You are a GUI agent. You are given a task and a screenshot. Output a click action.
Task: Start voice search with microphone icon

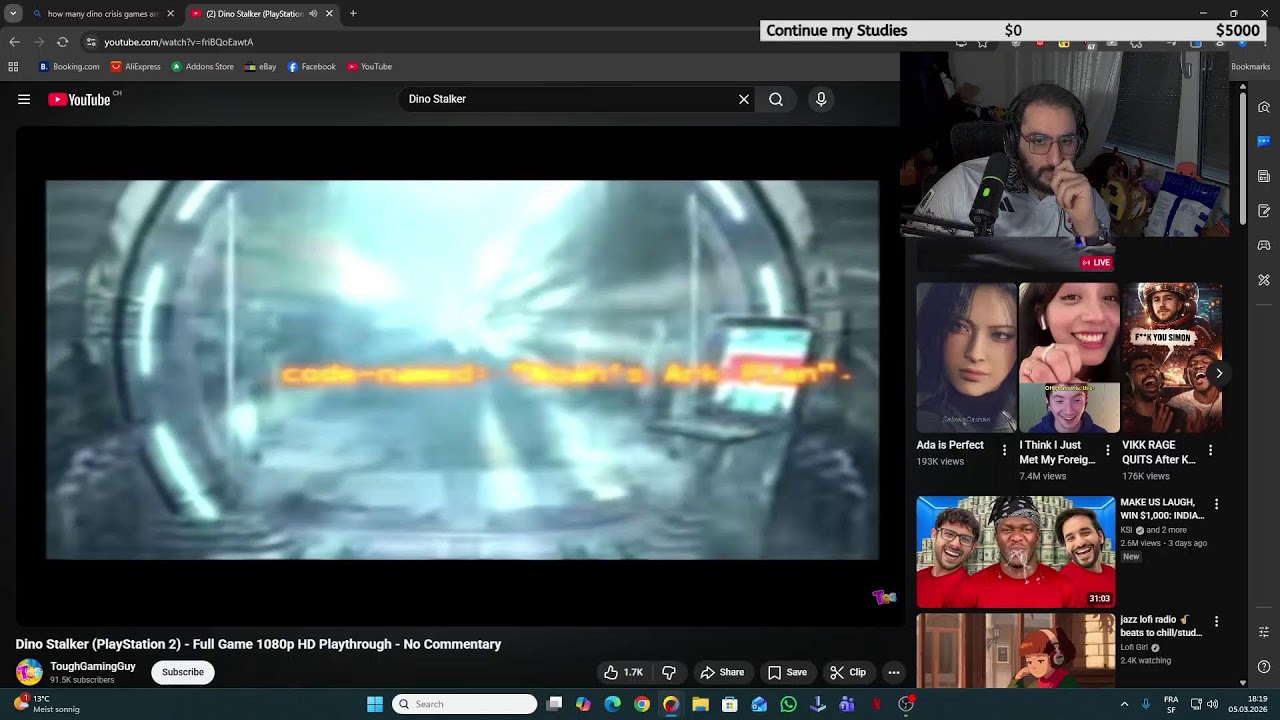[821, 99]
